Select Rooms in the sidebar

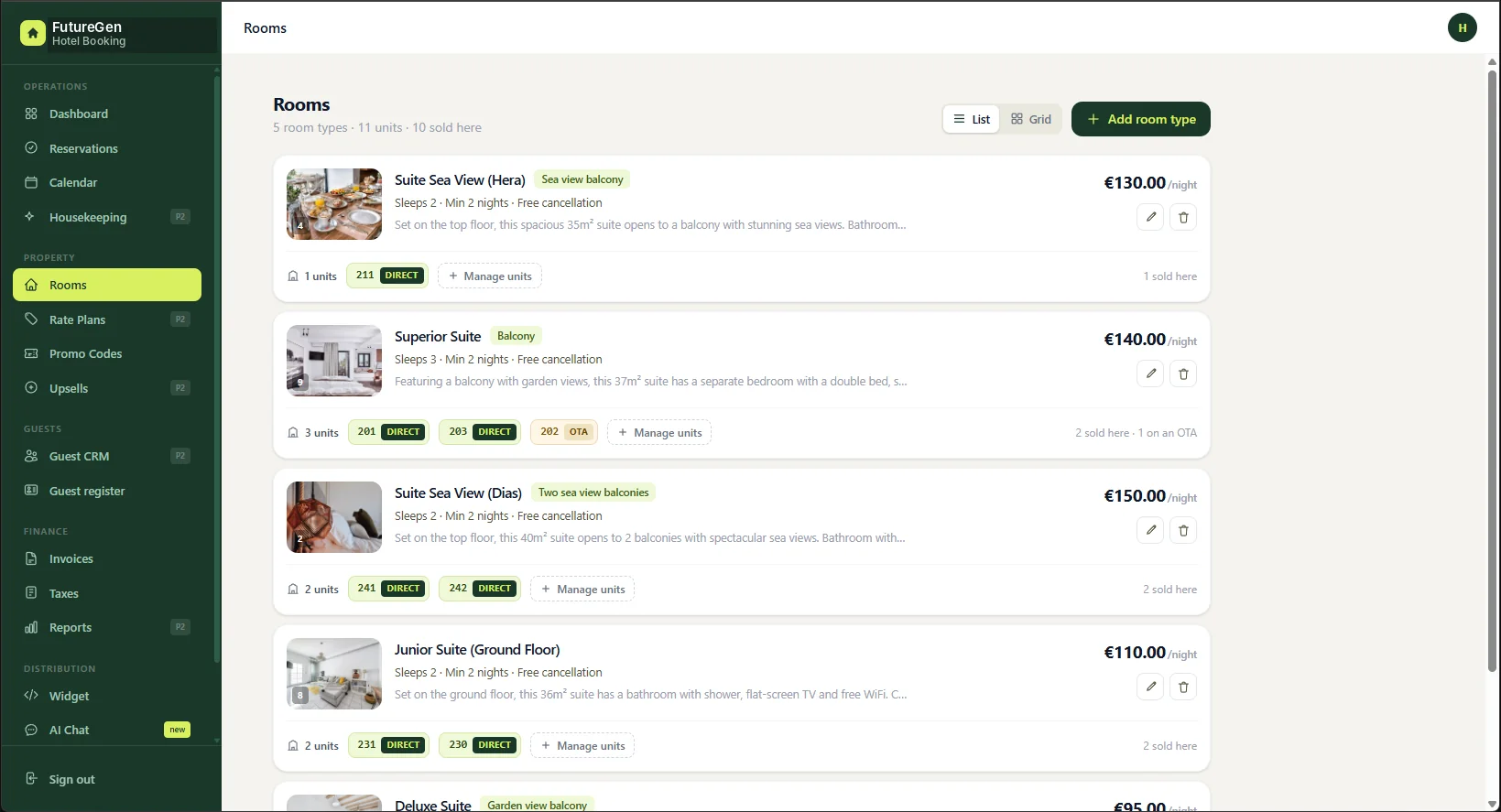[x=107, y=285]
